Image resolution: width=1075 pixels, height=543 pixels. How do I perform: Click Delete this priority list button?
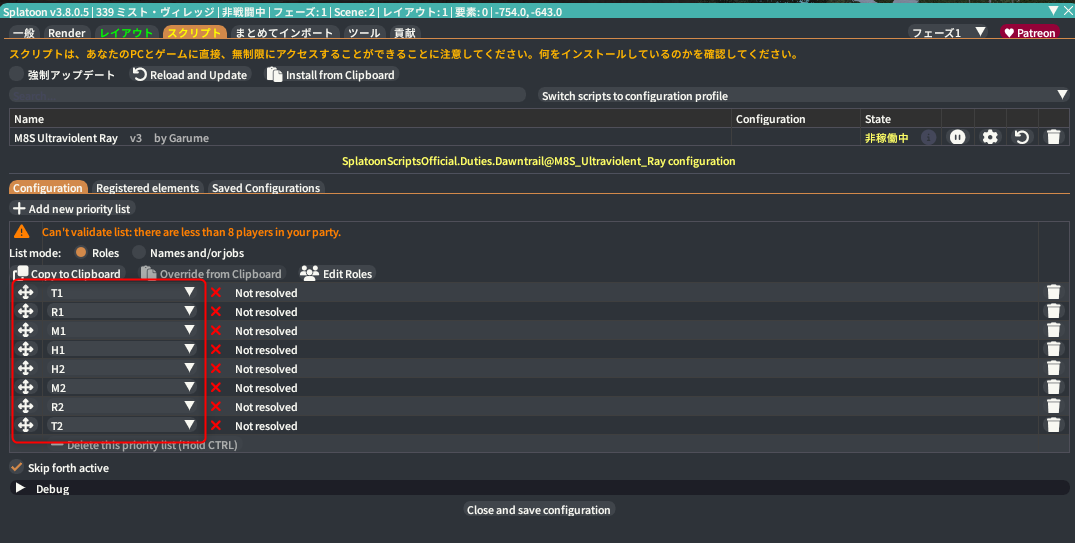point(144,444)
